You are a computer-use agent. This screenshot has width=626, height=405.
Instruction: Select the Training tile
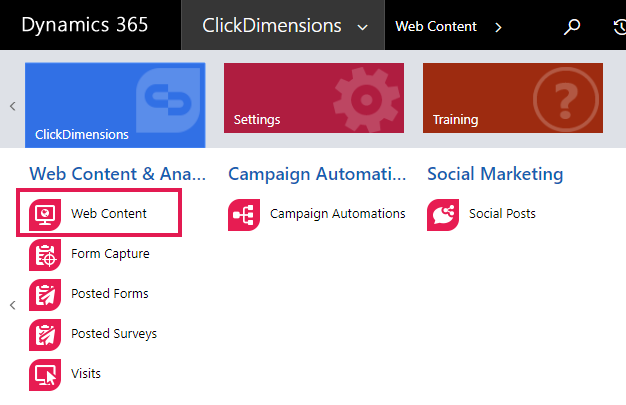(513, 98)
